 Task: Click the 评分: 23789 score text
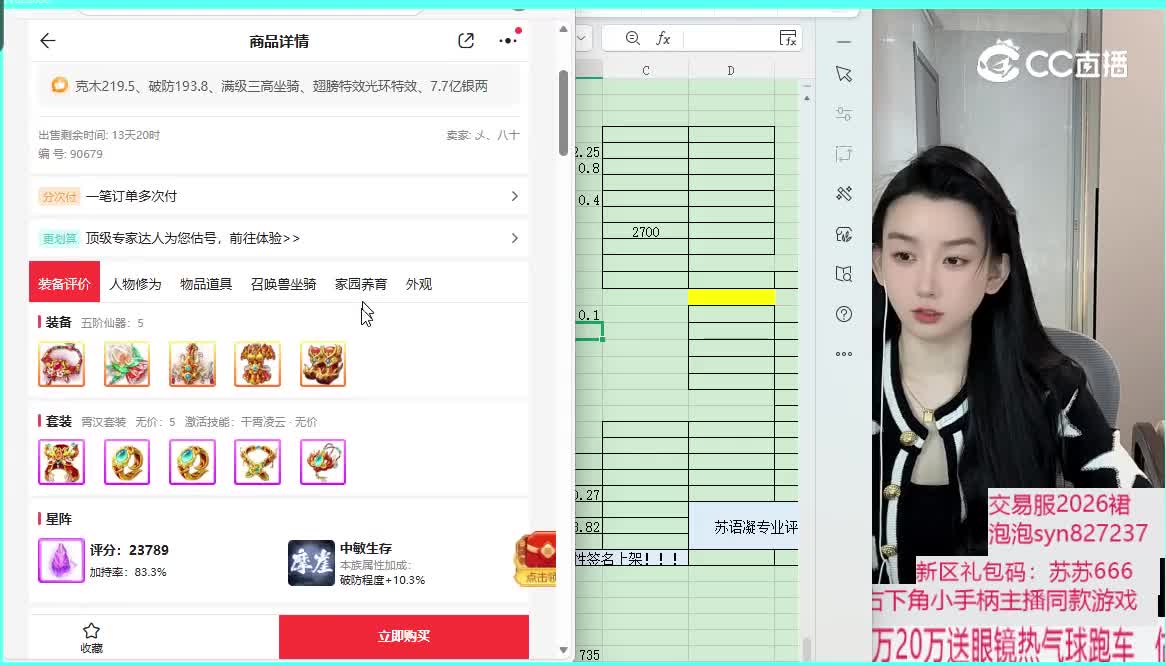pyautogui.click(x=129, y=550)
